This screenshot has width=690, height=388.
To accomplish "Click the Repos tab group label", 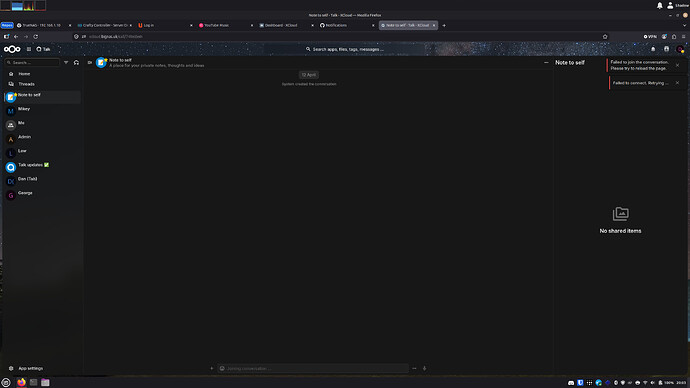I will (x=7, y=26).
